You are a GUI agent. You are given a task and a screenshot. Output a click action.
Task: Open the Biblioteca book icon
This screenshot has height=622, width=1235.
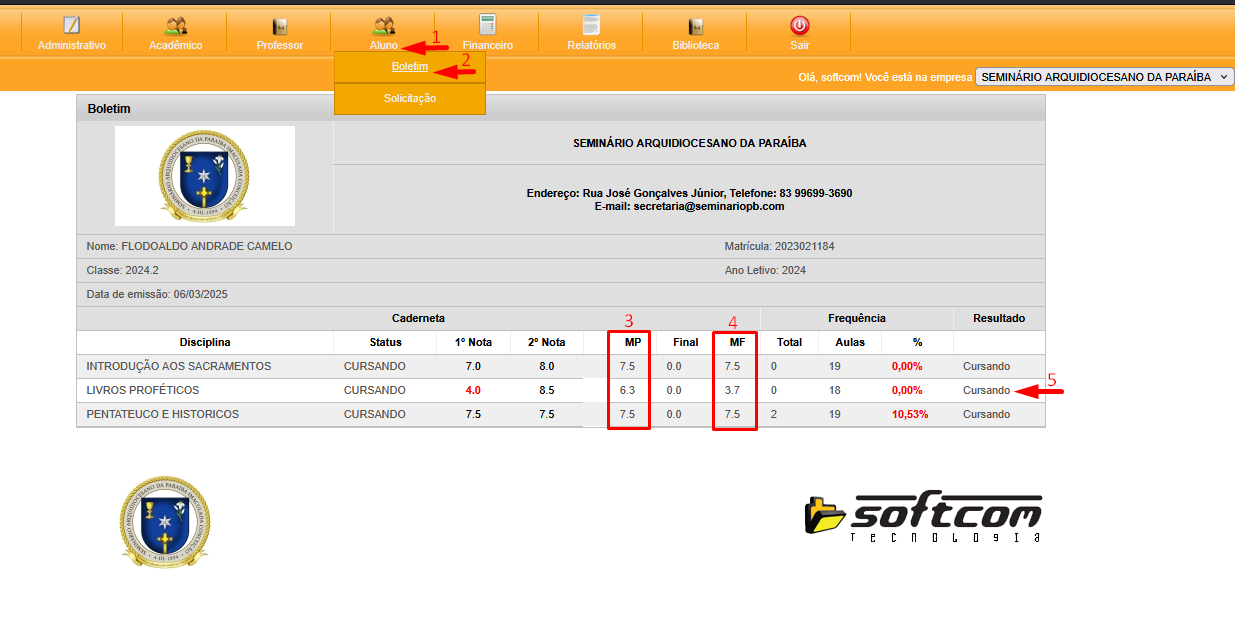[x=695, y=26]
